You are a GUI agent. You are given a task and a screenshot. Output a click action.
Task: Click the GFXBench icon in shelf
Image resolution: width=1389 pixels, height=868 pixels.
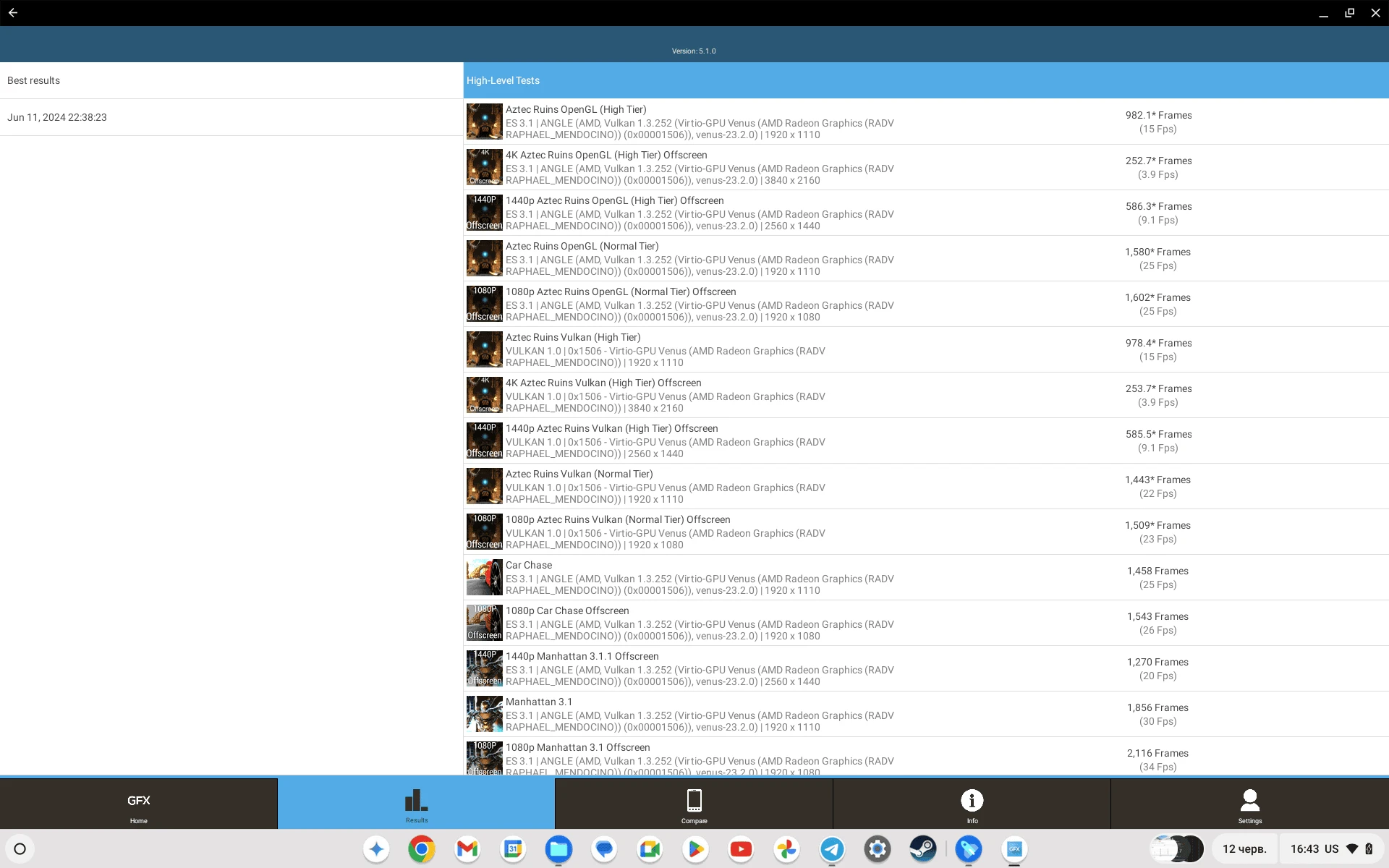click(x=1014, y=849)
